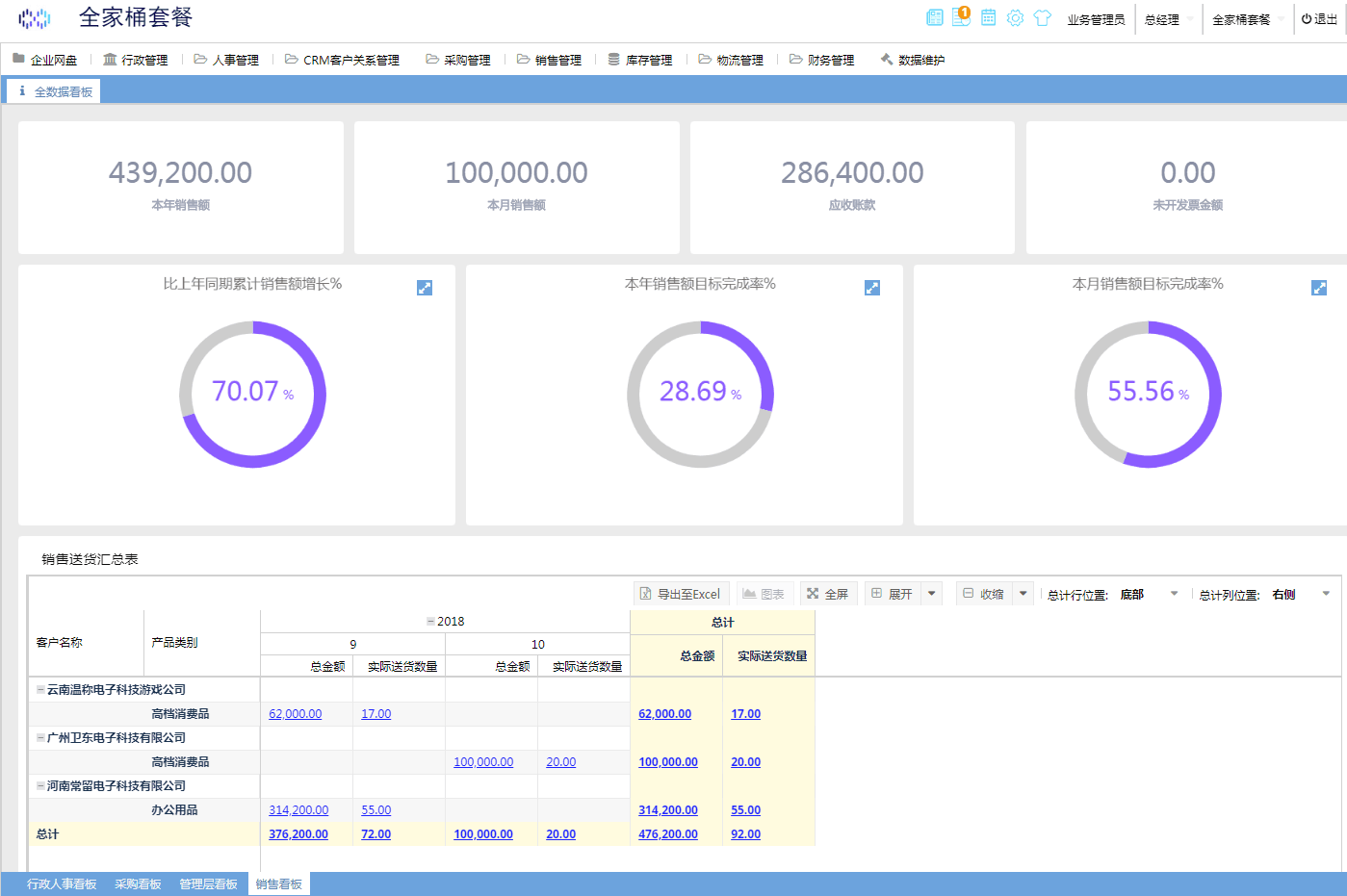Open the 314,200.00 link under month 9
This screenshot has width=1347, height=896.
298,810
